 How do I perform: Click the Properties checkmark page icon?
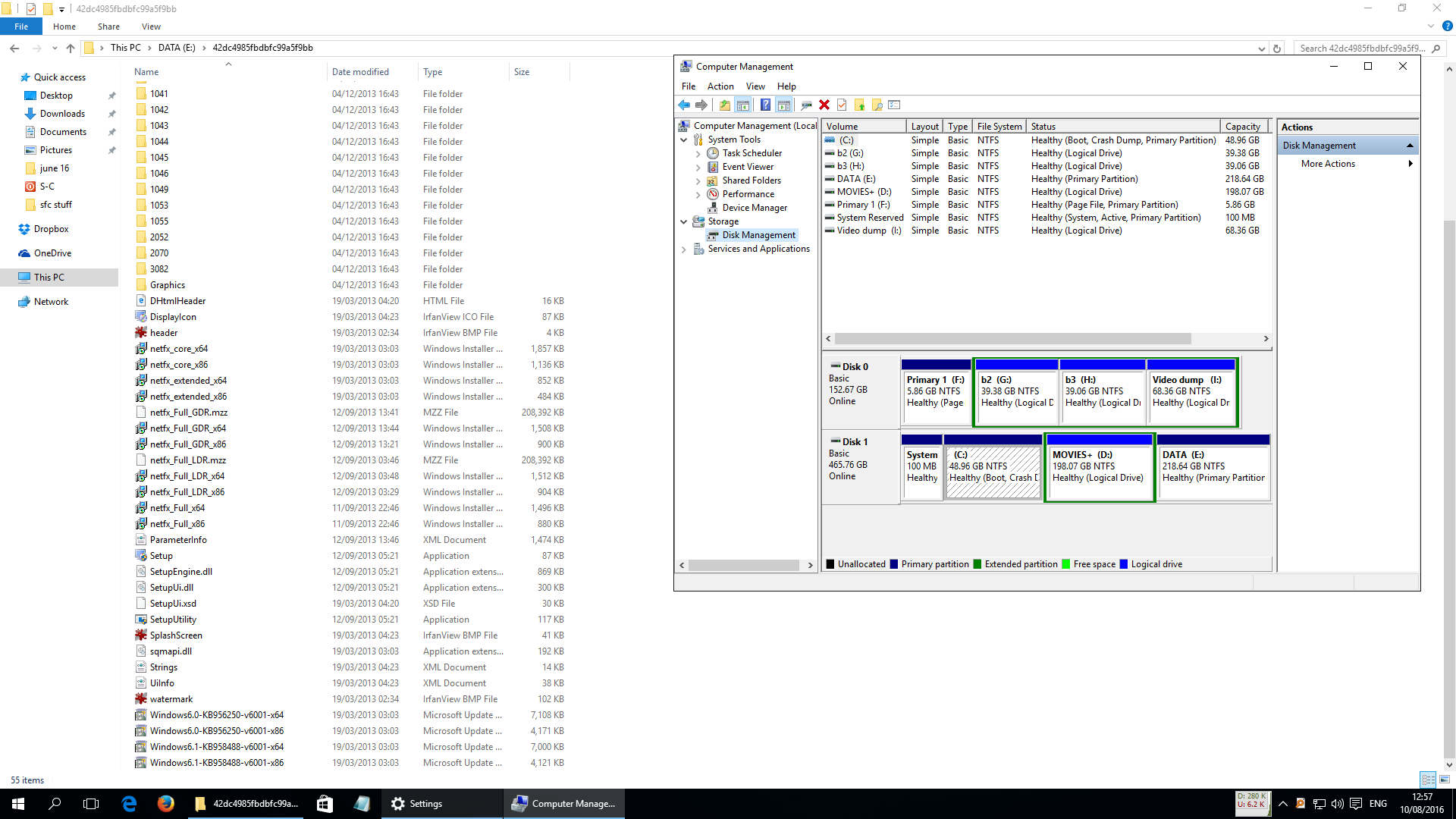coord(842,105)
